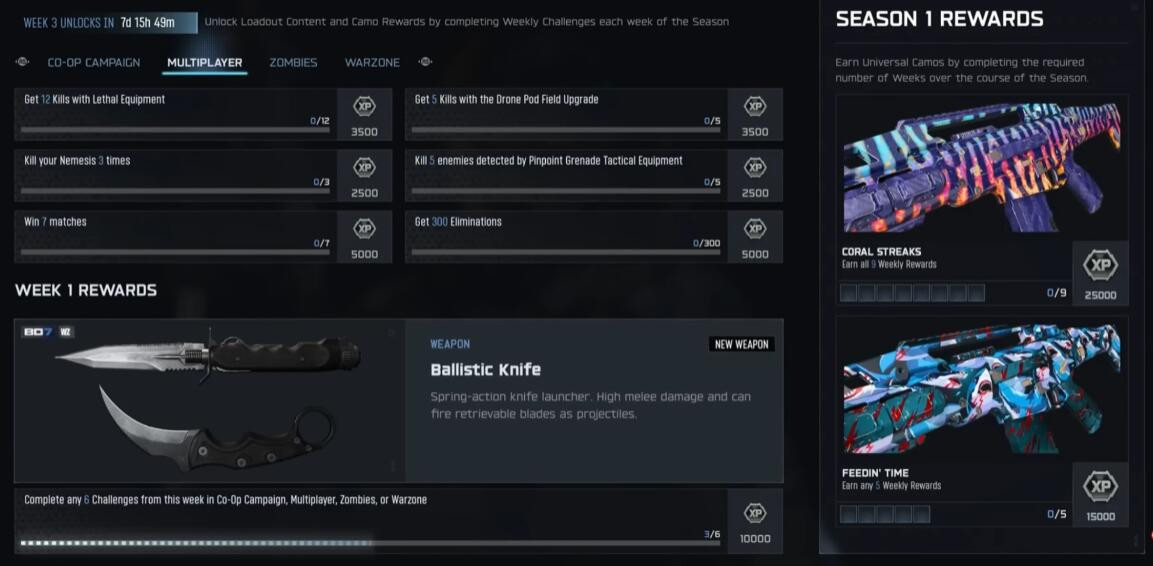The image size is (1153, 566).
Task: Click the Feedin' Time 15000 XP icon
Action: (x=1100, y=487)
